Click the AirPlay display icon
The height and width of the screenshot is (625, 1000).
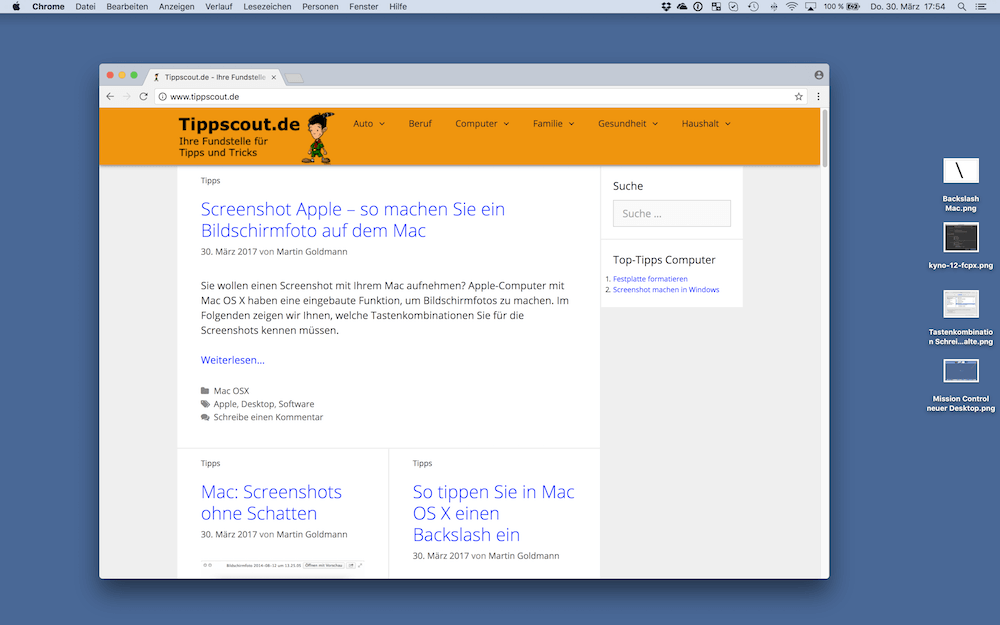click(x=811, y=6)
